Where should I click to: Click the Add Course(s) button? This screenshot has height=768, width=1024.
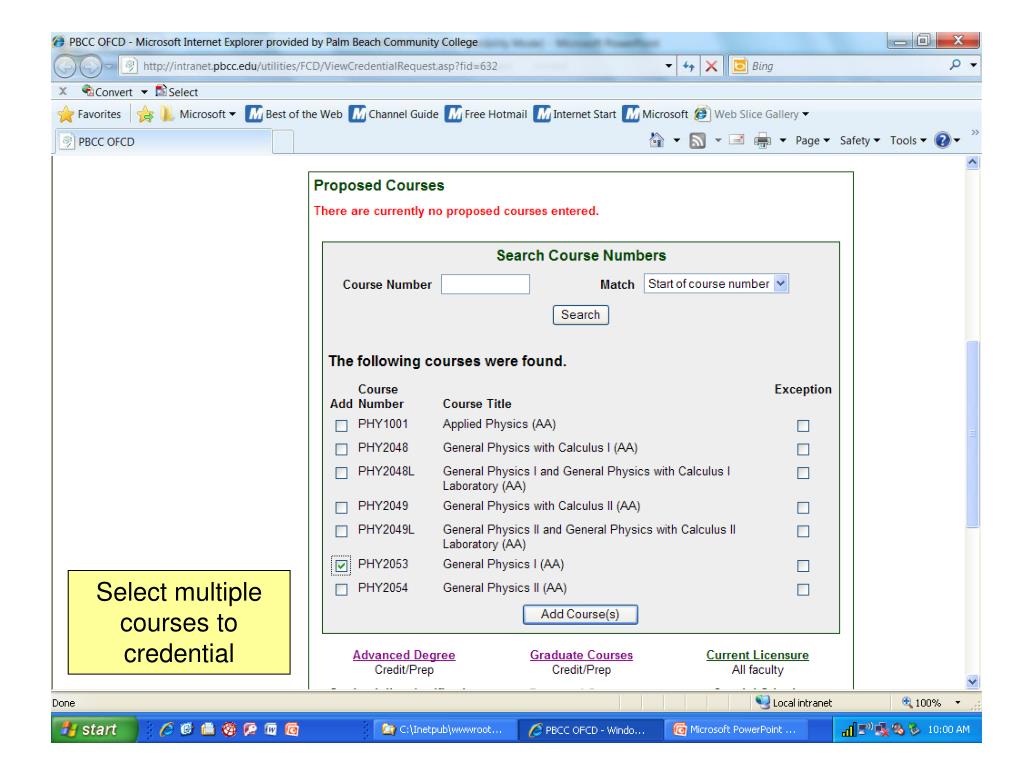pyautogui.click(x=580, y=614)
